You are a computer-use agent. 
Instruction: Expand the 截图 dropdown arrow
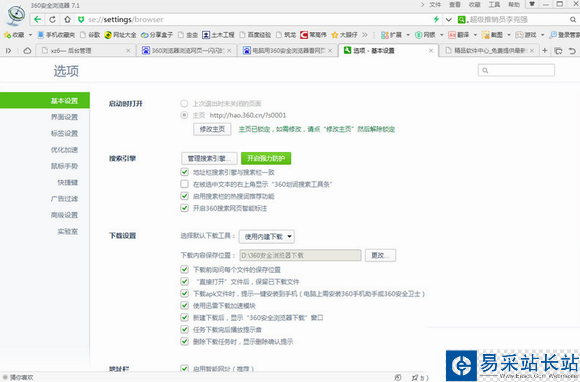[509, 35]
